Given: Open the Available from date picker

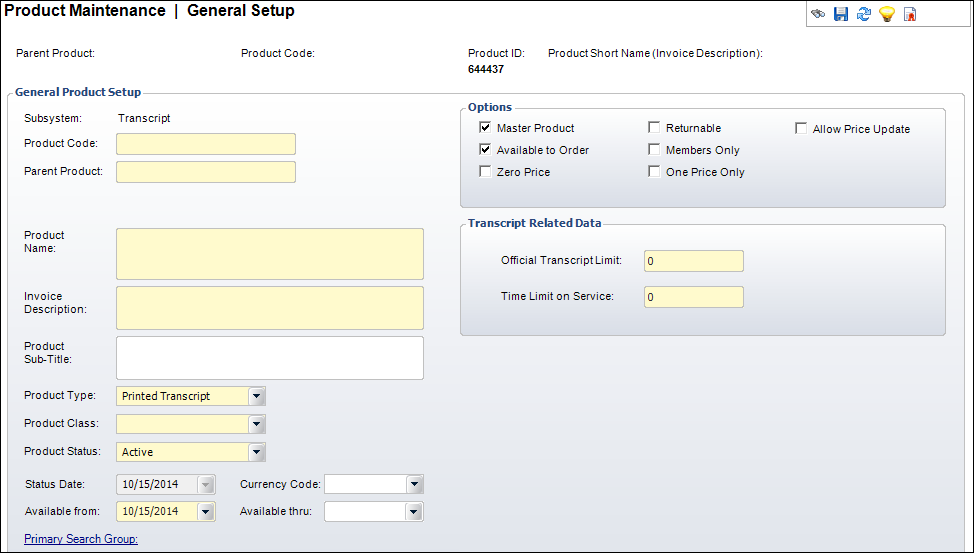Looking at the screenshot, I should tap(206, 511).
